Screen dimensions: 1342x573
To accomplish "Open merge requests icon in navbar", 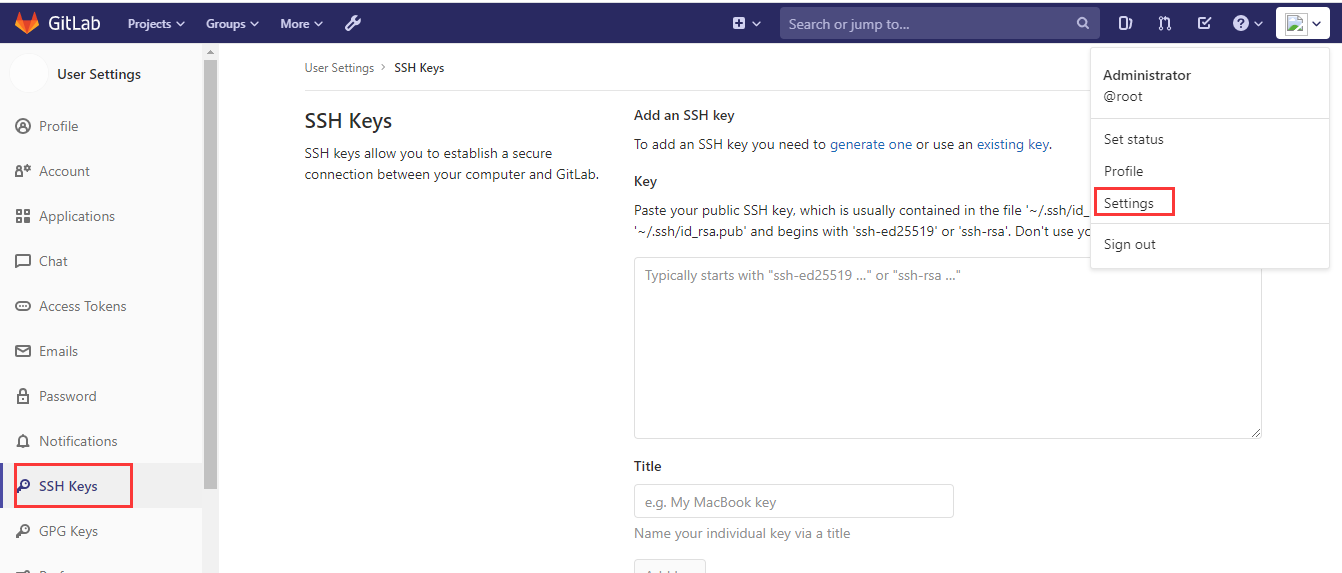I will point(1165,23).
